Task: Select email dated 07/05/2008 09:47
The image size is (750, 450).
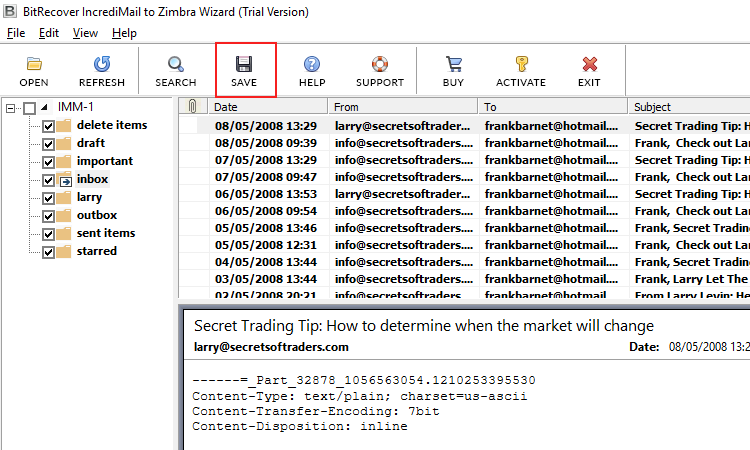Action: click(x=464, y=177)
